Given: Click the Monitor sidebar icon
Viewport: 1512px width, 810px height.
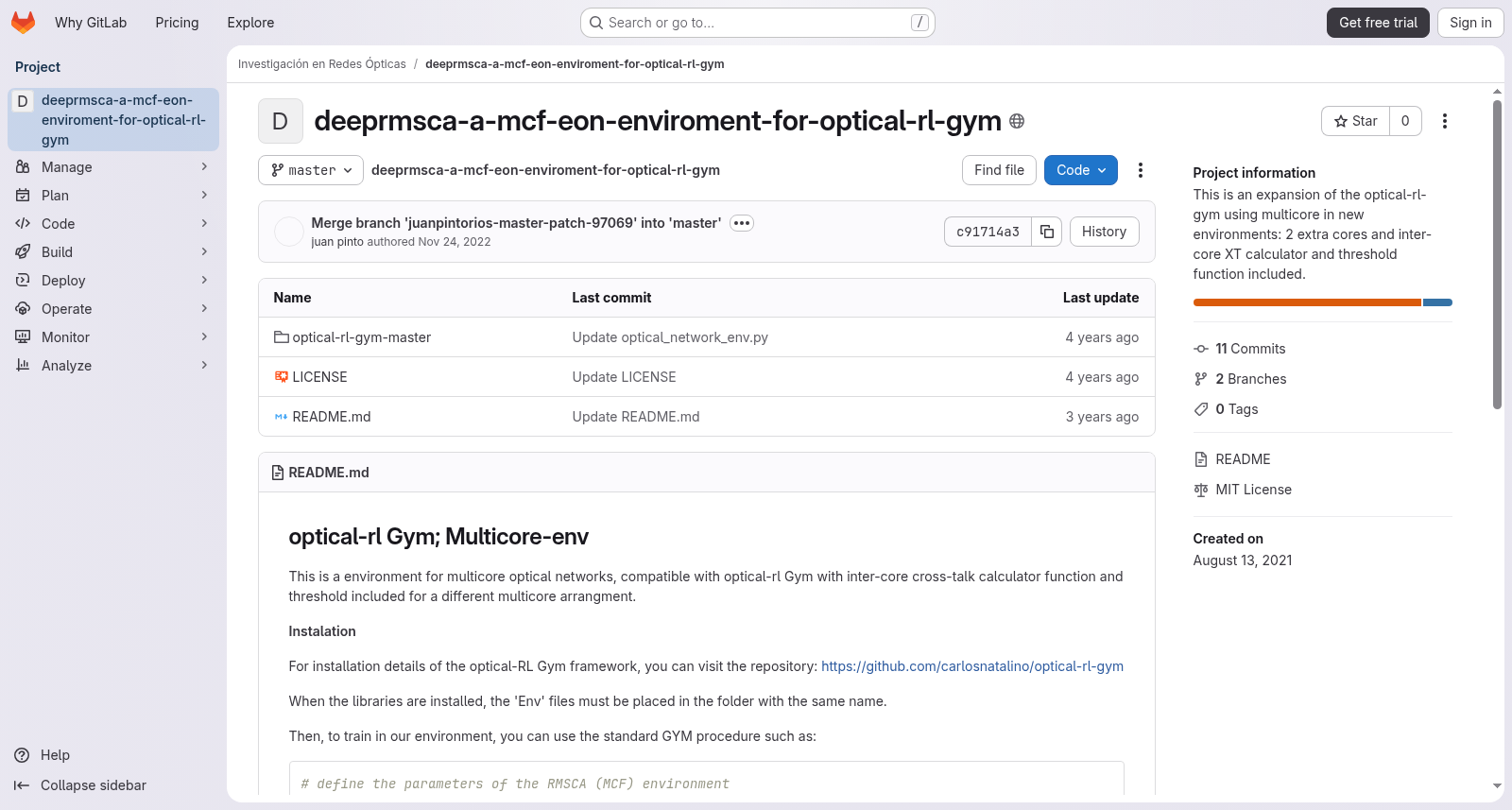Looking at the screenshot, I should click(x=23, y=337).
